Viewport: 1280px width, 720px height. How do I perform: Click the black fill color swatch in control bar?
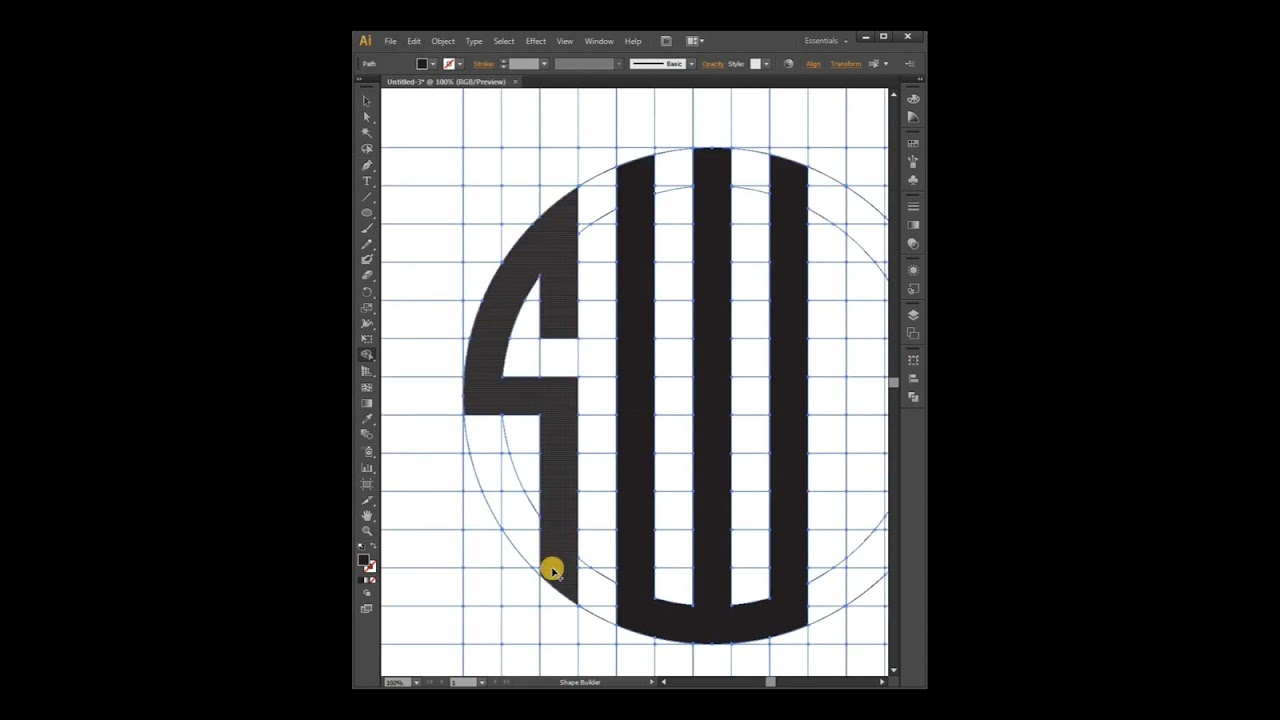point(422,64)
